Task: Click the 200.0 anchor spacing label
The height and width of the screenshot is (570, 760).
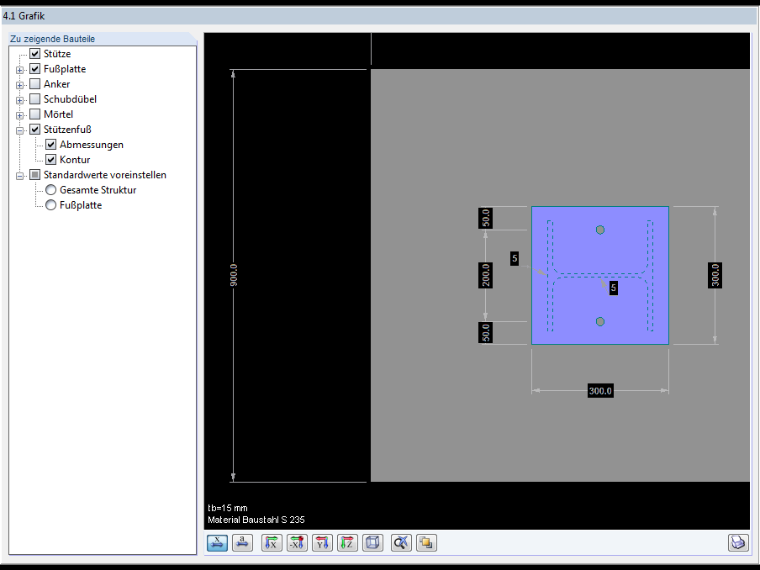Action: click(x=486, y=275)
